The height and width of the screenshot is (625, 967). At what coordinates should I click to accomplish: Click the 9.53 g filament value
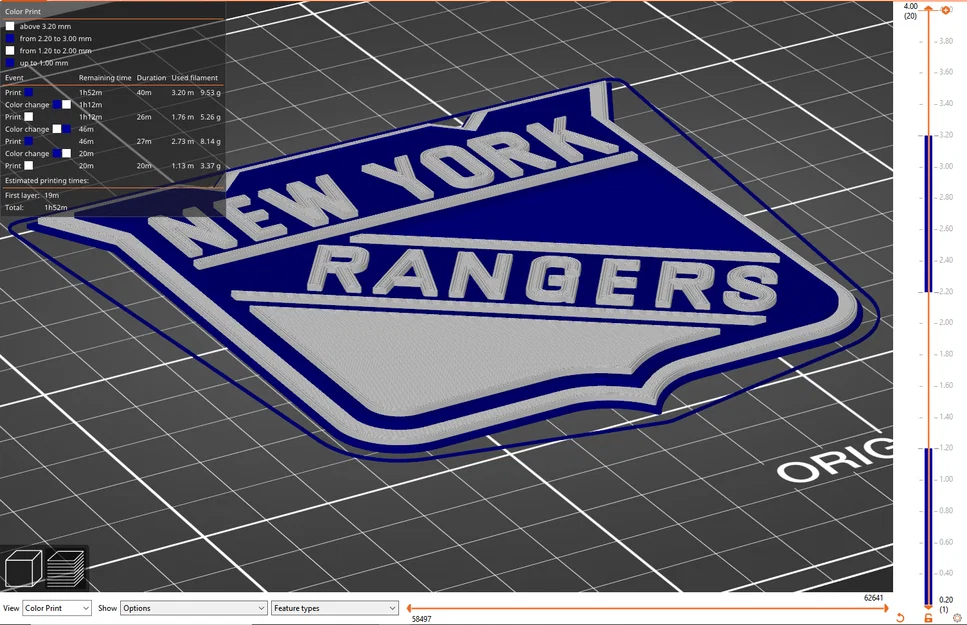(x=210, y=93)
